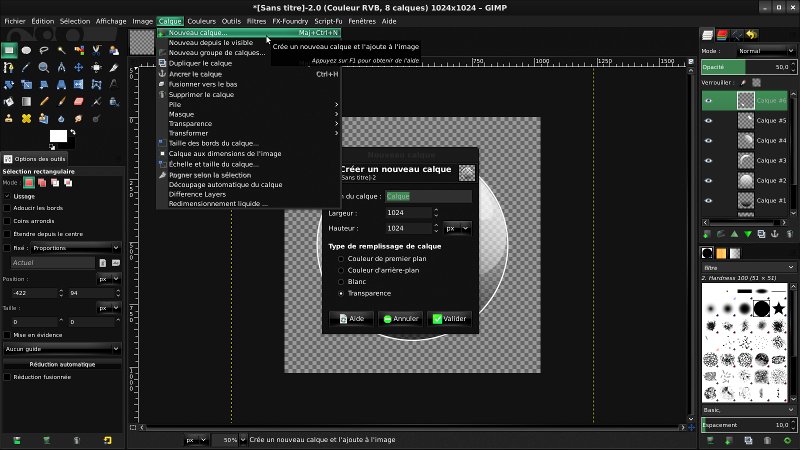The image size is (800, 450).
Task: Open the layer Mode dropdown set to Normal
Action: click(766, 51)
